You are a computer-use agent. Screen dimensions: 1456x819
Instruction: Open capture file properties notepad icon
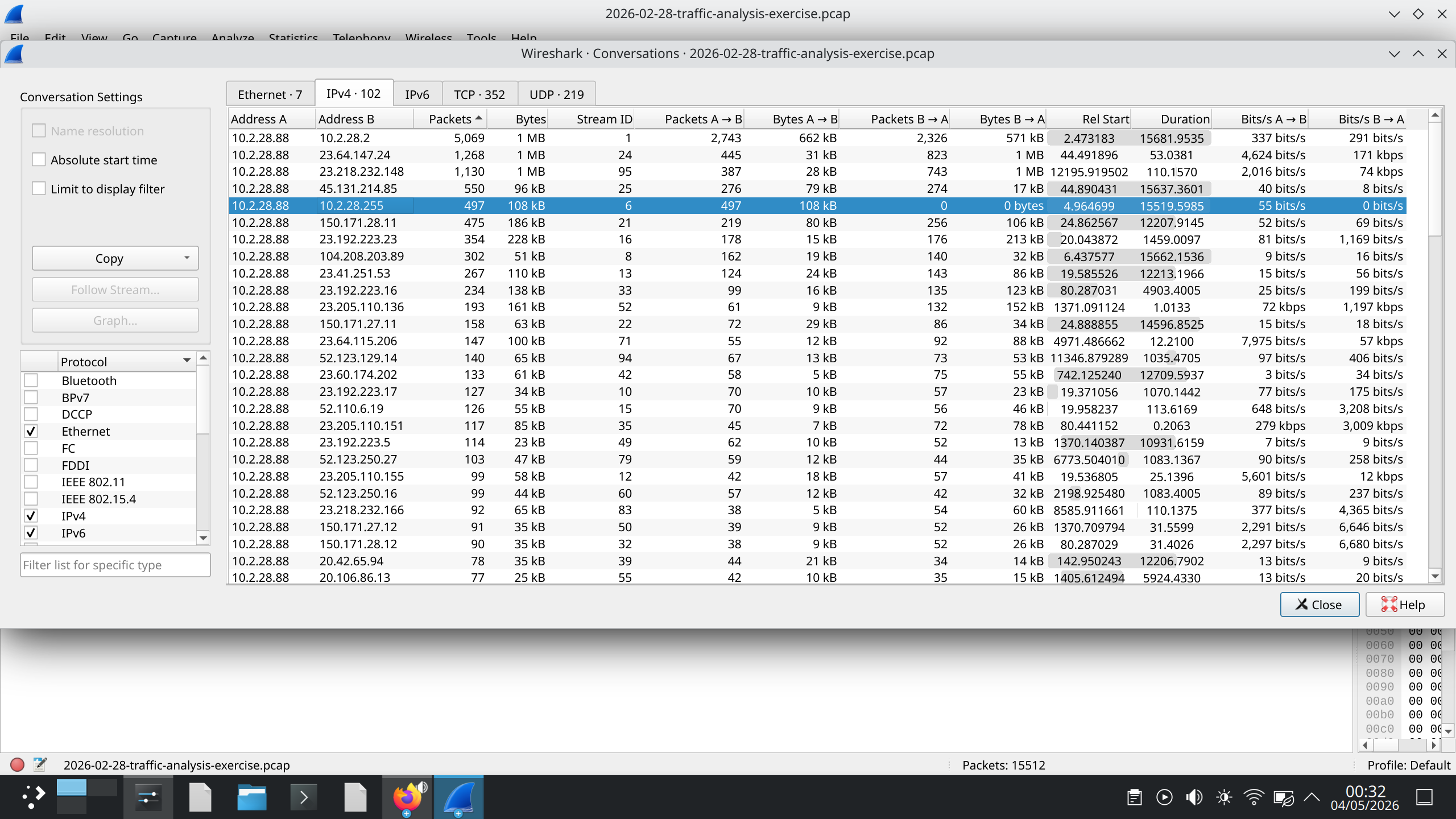40,765
